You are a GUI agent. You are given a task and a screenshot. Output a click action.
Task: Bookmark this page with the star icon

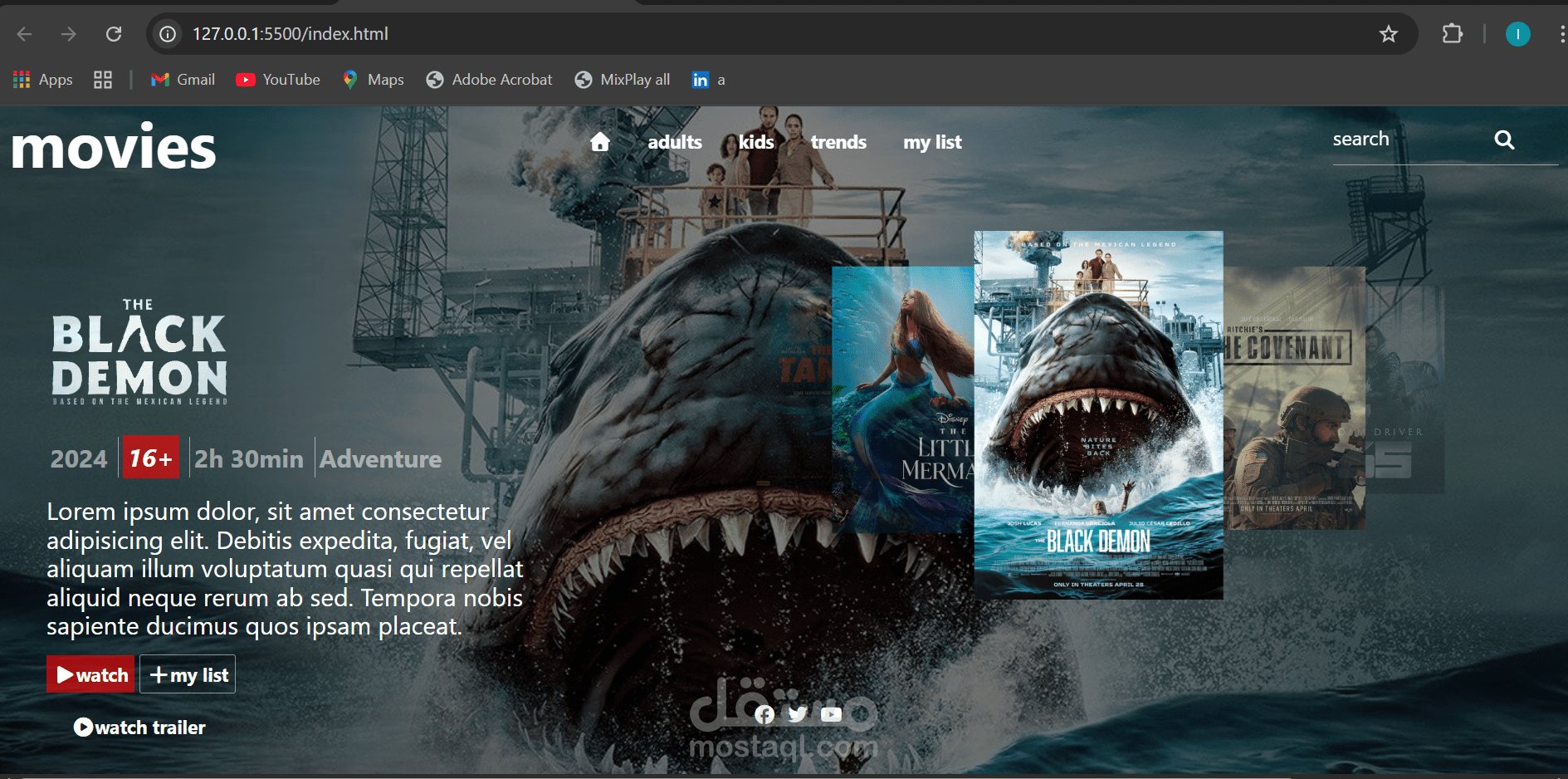(1389, 34)
